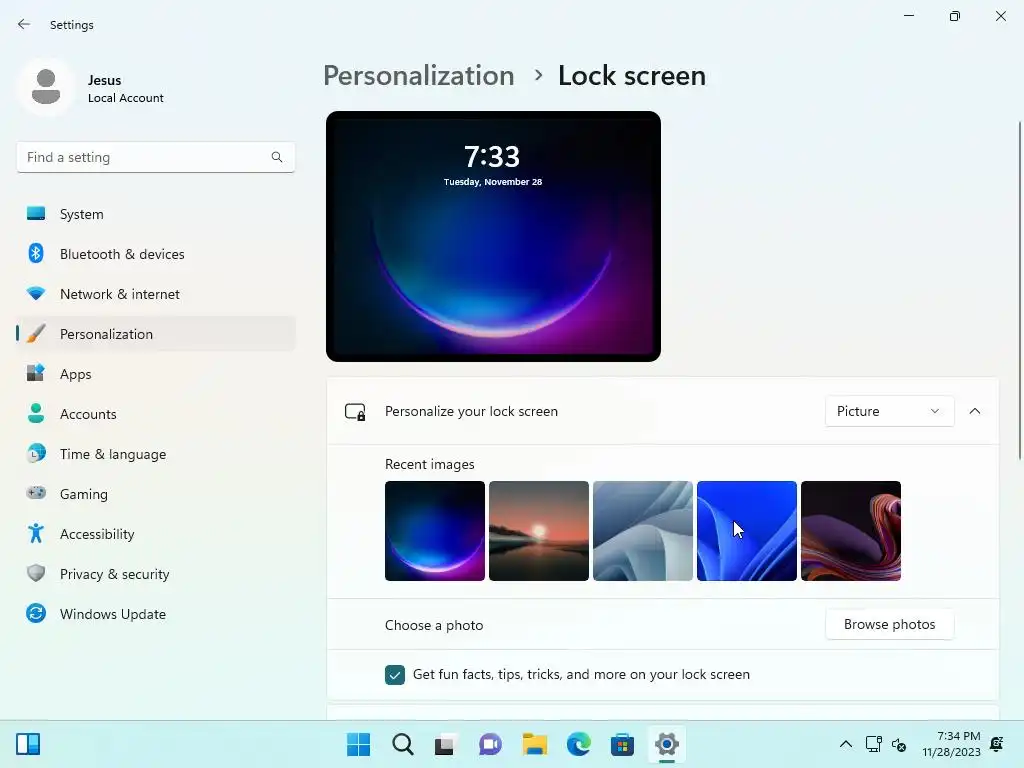Go to Bluetooth & devices
The image size is (1024, 768).
coord(156,253)
